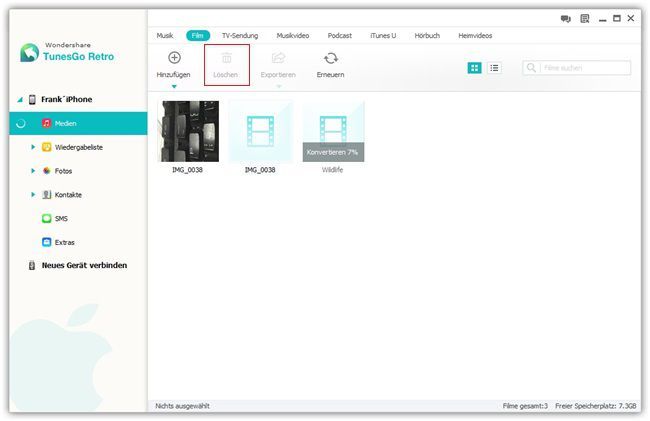Open the Exportieren dropdown arrow
The height and width of the screenshot is (421, 650).
point(279,87)
